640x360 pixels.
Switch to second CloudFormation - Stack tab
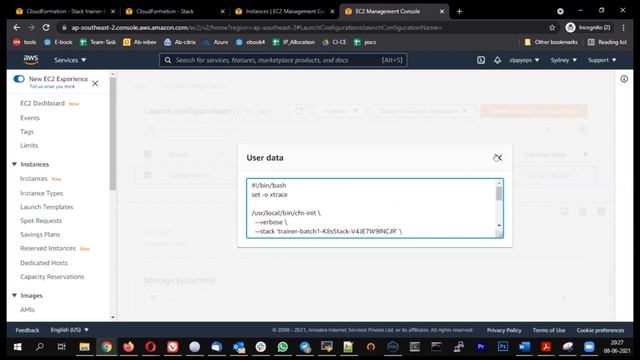pos(176,11)
